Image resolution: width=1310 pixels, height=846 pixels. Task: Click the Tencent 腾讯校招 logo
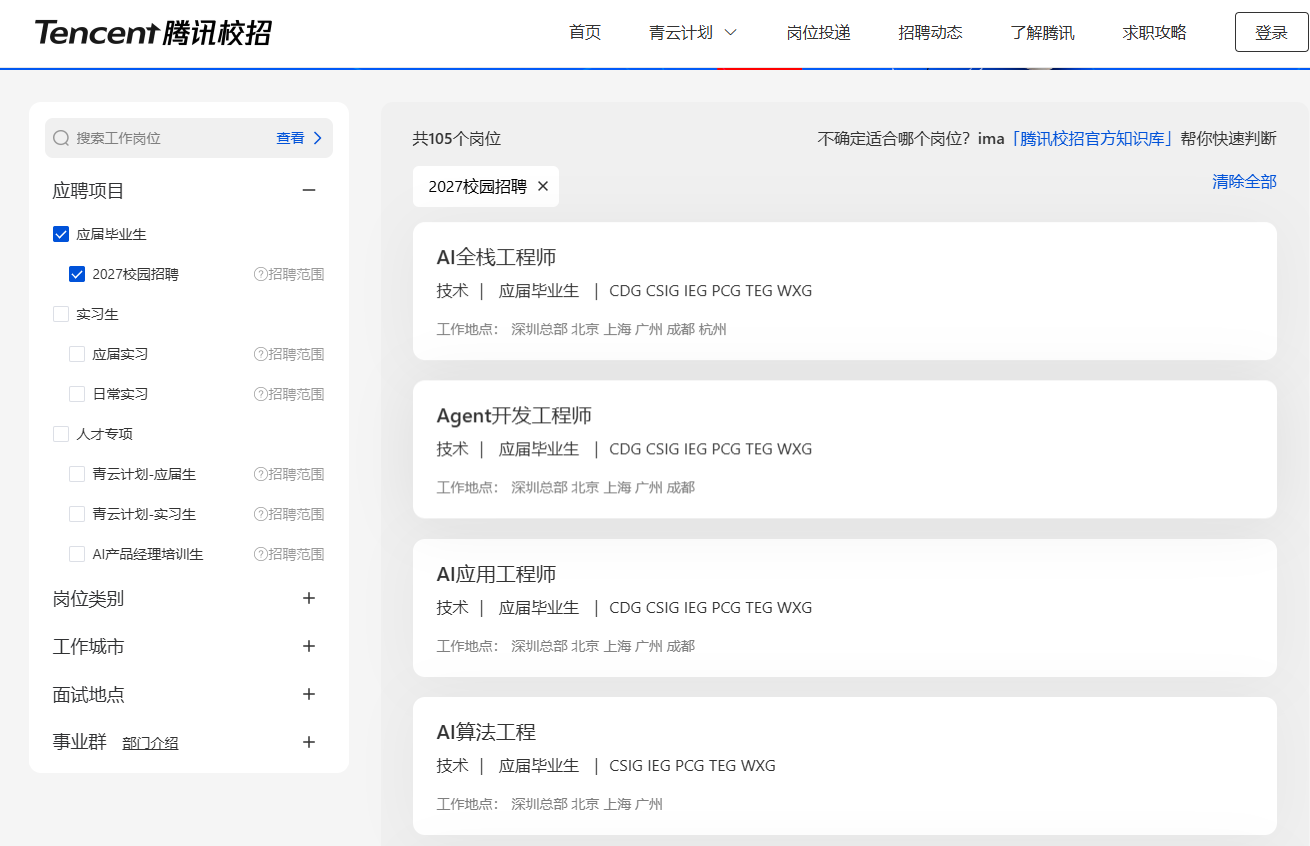point(153,33)
